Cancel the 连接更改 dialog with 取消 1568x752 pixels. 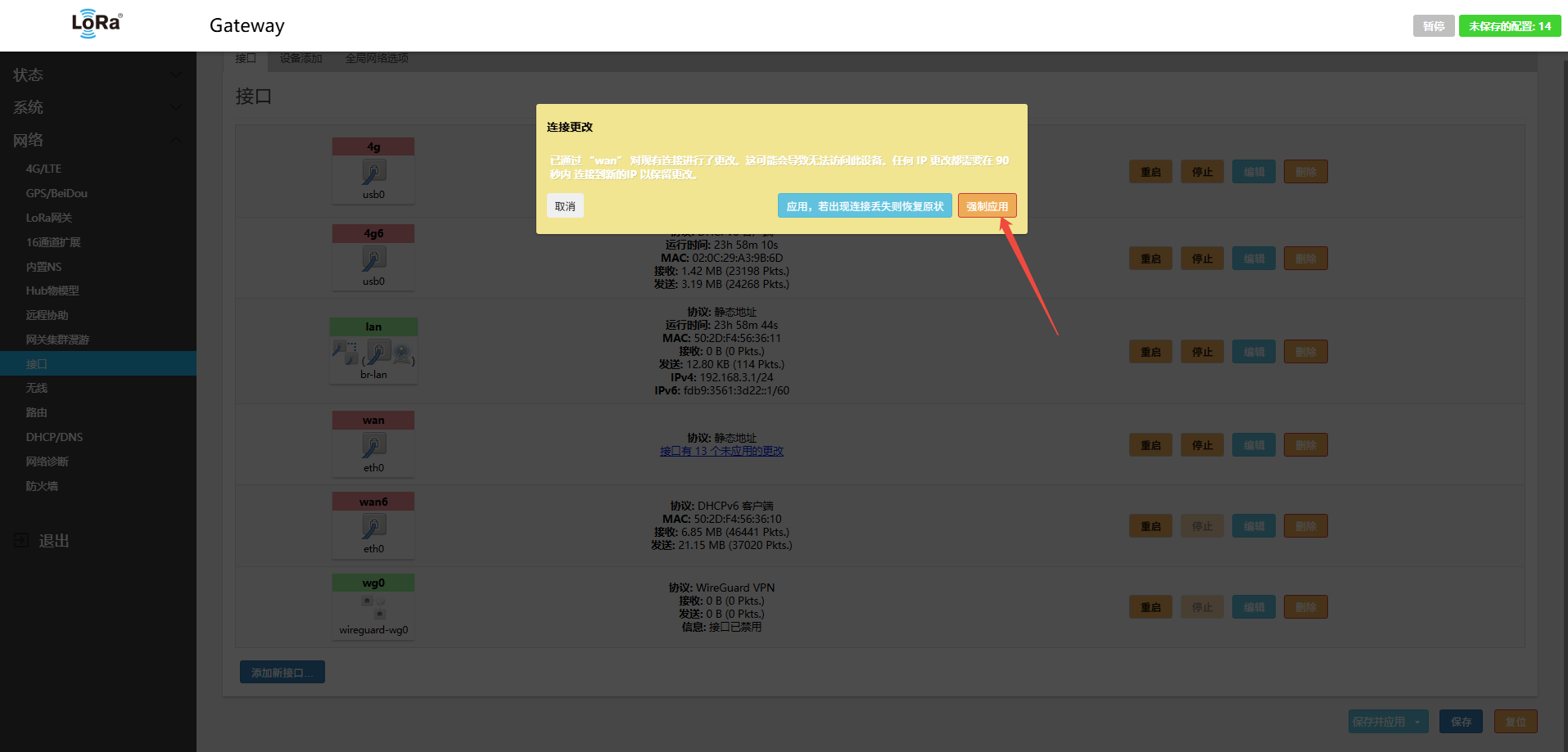(565, 206)
